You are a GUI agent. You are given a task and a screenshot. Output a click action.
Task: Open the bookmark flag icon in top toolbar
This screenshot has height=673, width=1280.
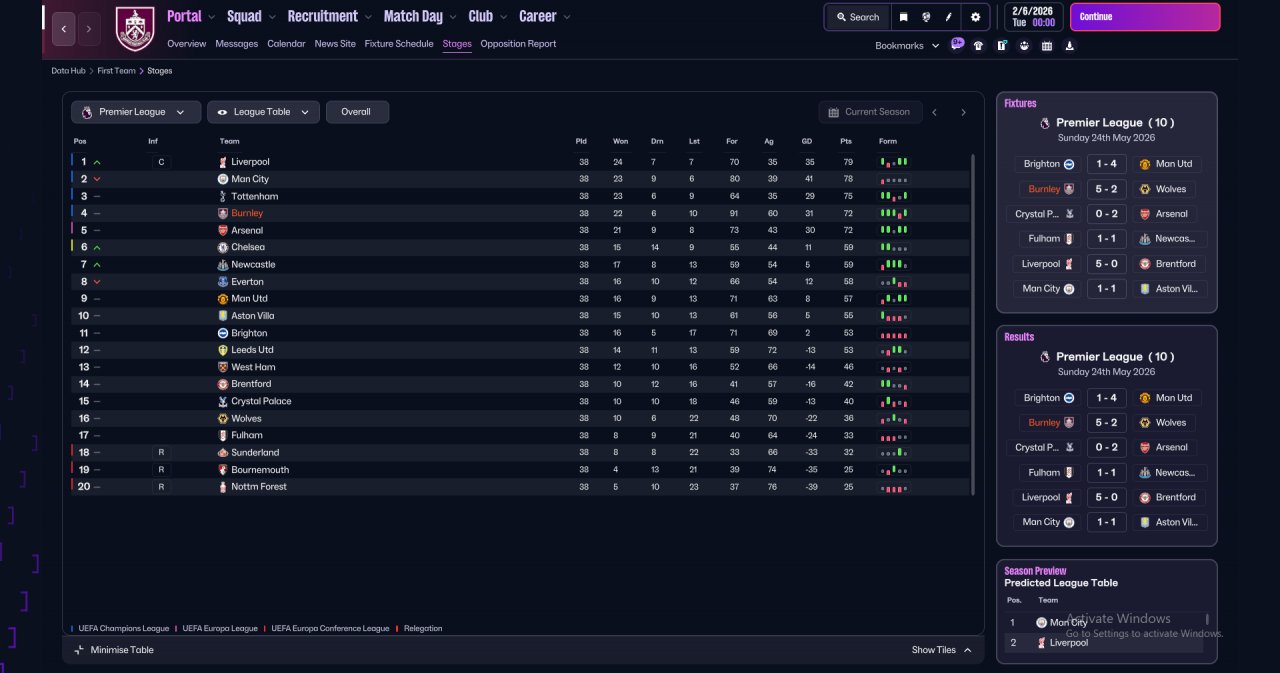pos(903,17)
